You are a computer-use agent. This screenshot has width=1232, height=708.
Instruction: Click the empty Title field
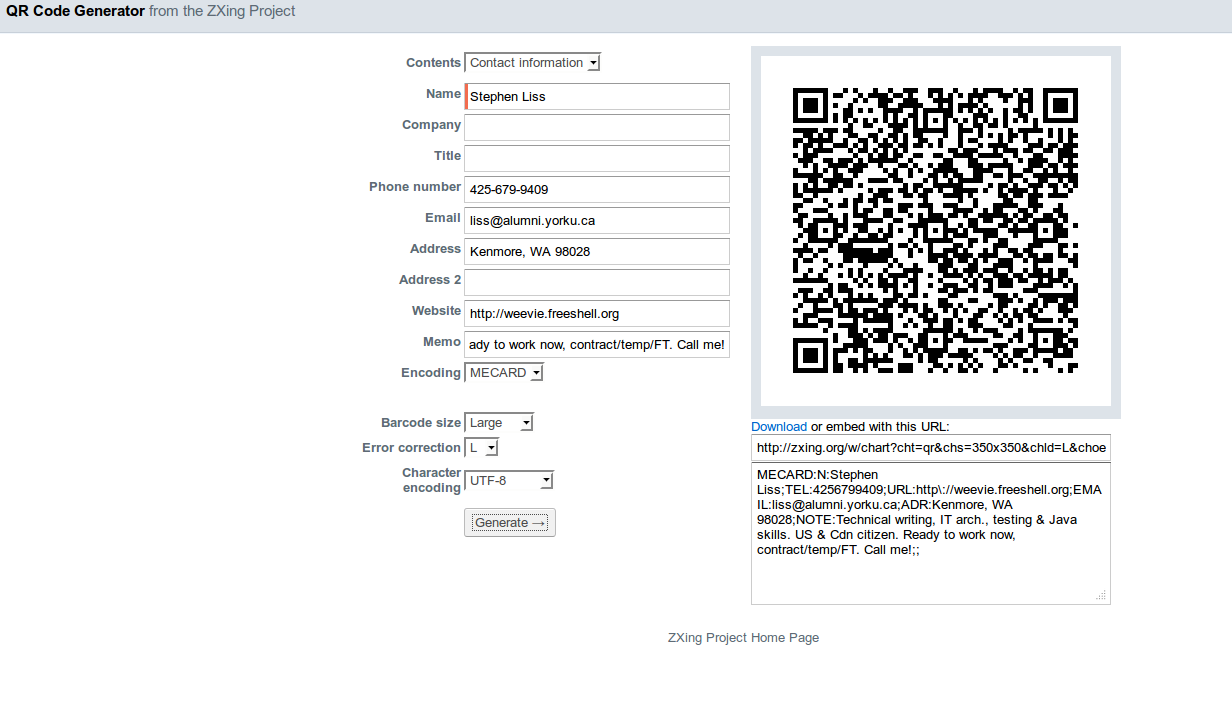[596, 158]
